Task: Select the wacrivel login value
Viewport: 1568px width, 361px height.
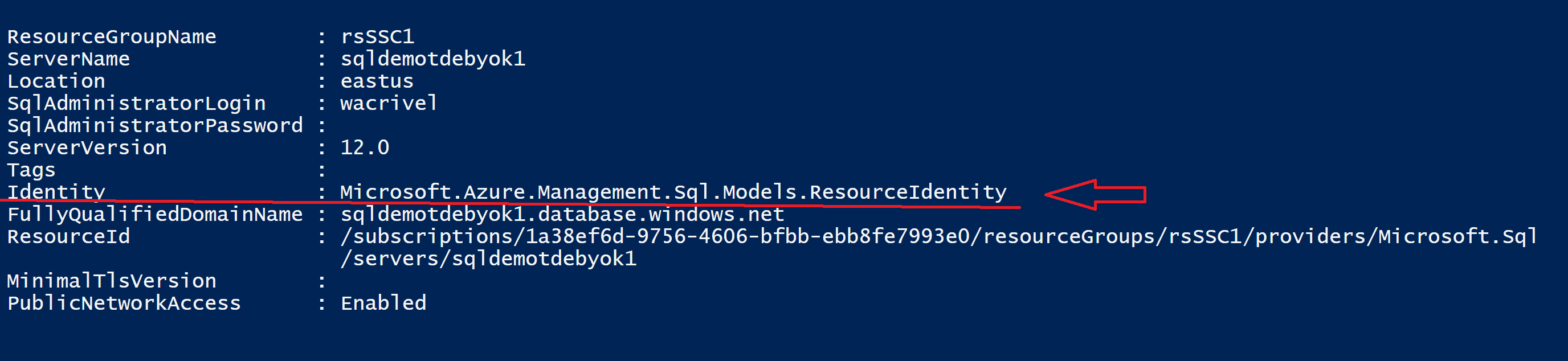Action: [x=389, y=104]
